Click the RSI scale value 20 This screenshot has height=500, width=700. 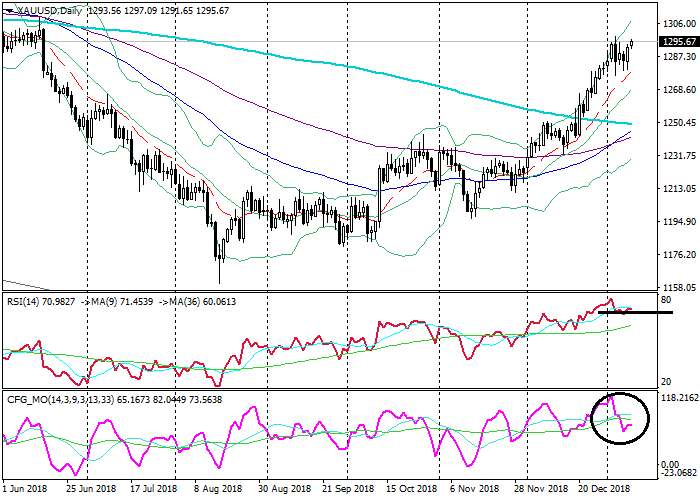[667, 382]
